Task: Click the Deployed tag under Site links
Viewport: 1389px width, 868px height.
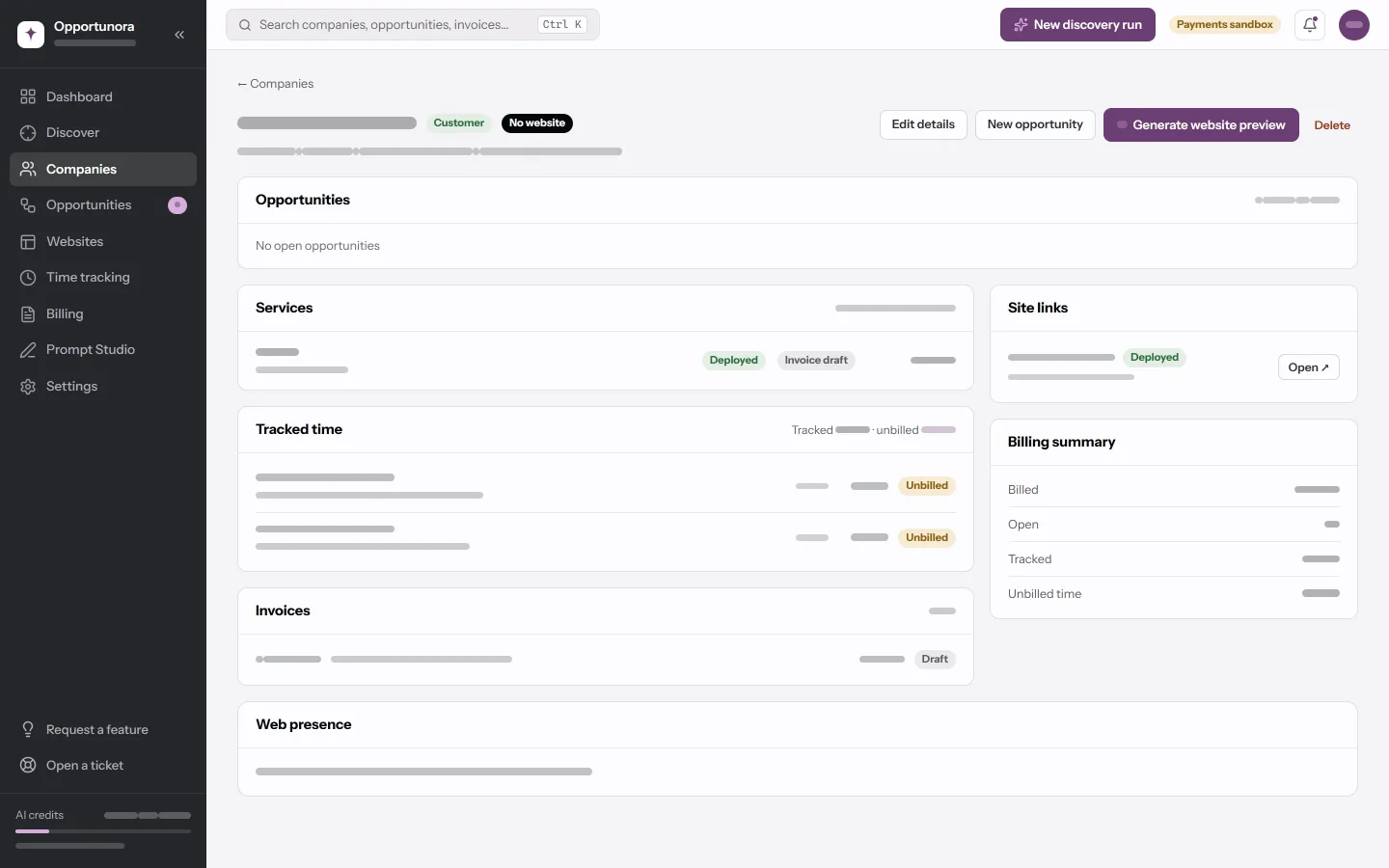Action: [1155, 358]
